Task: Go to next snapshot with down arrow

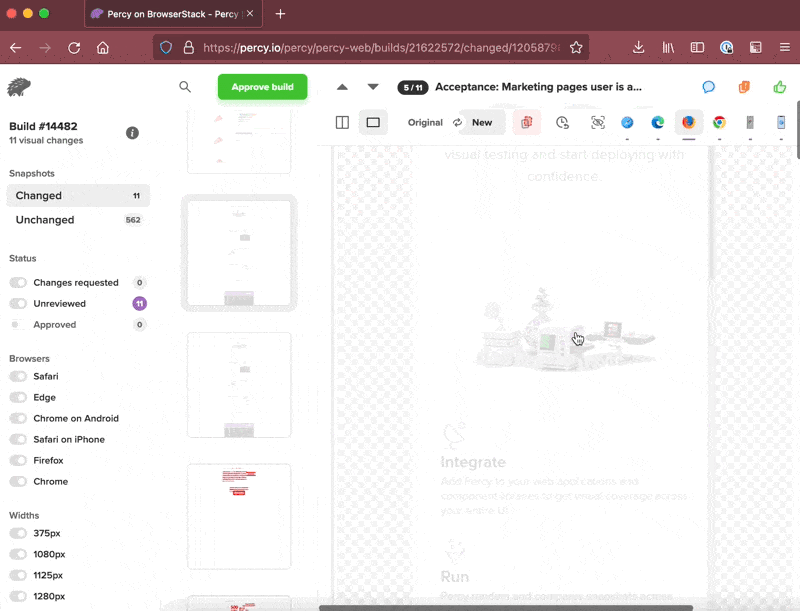Action: tap(373, 87)
